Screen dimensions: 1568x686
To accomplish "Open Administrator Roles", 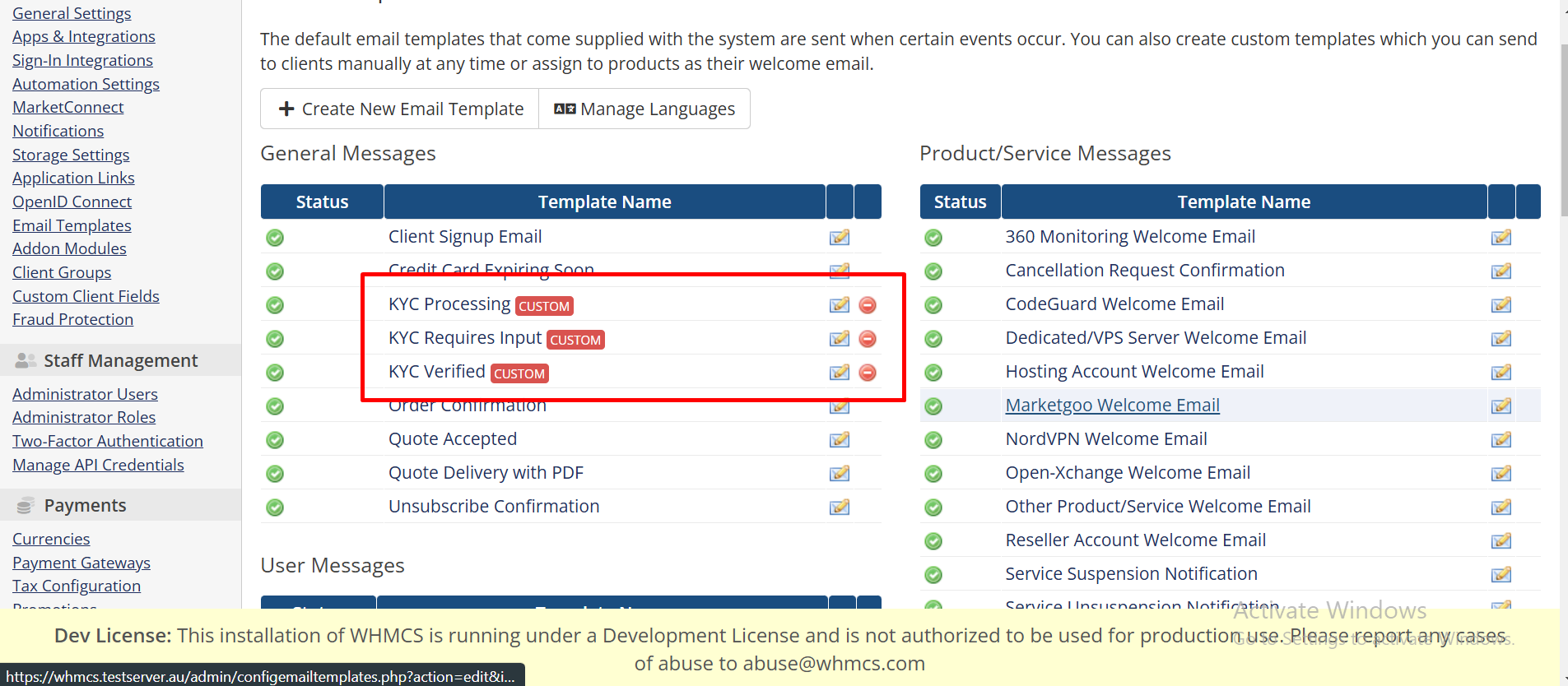I will [84, 418].
